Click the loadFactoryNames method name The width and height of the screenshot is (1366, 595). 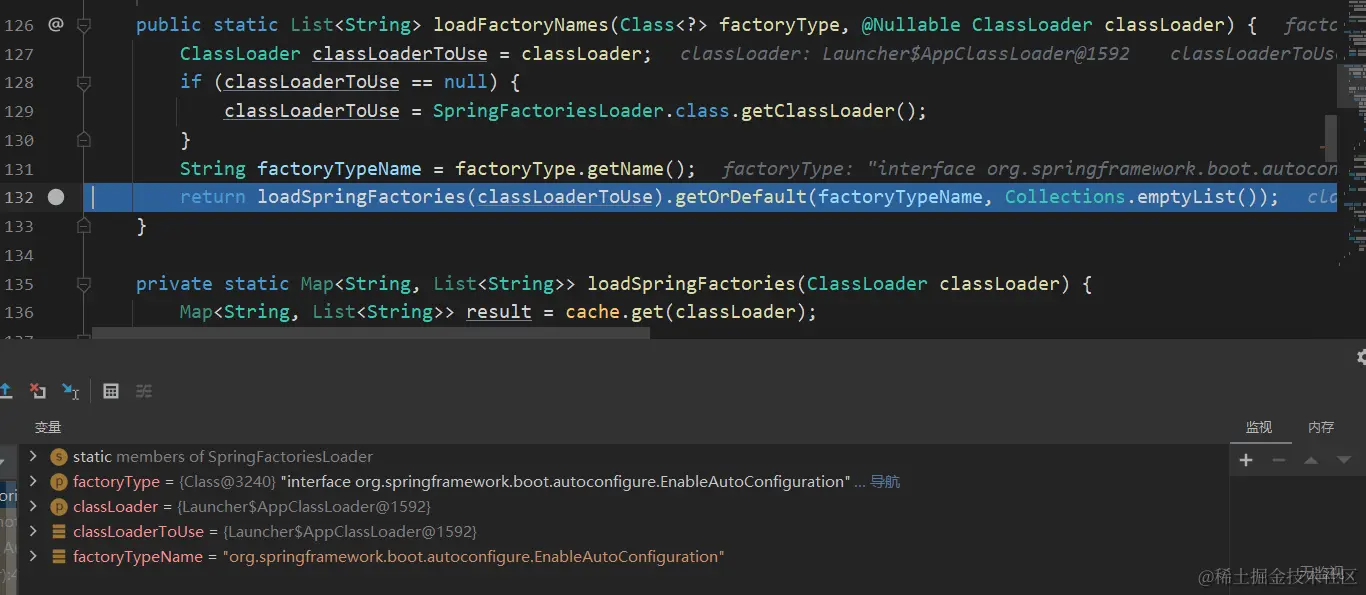pyautogui.click(x=520, y=25)
